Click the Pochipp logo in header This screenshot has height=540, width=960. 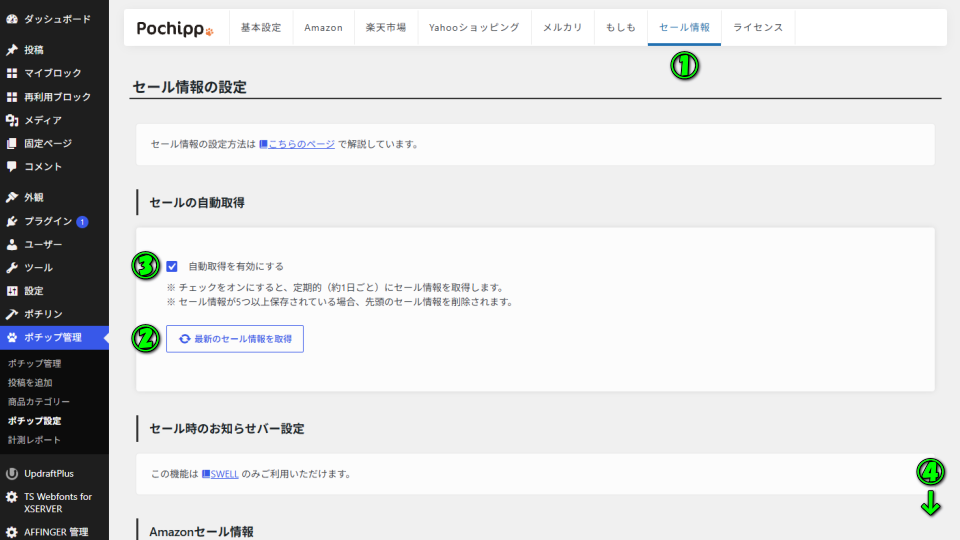click(x=175, y=28)
